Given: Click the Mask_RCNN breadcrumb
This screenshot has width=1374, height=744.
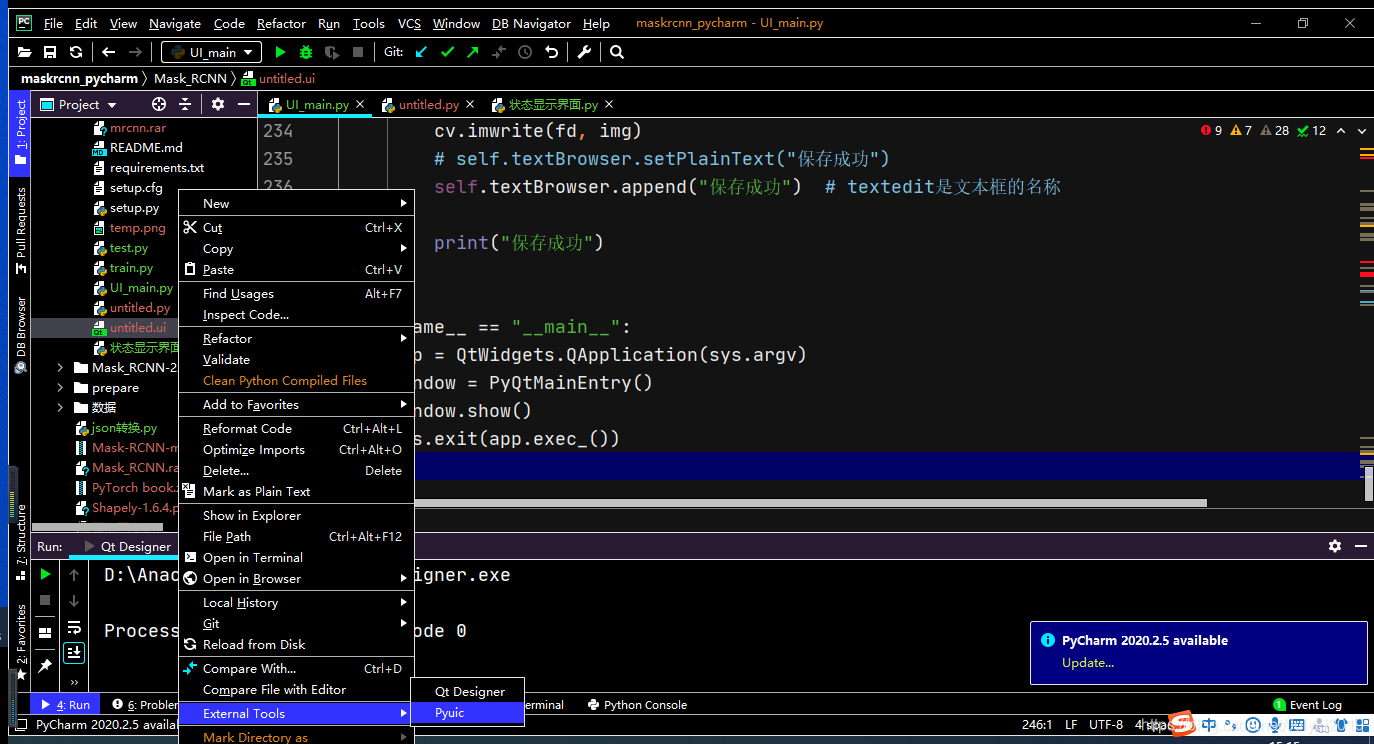Looking at the screenshot, I should pyautogui.click(x=190, y=78).
